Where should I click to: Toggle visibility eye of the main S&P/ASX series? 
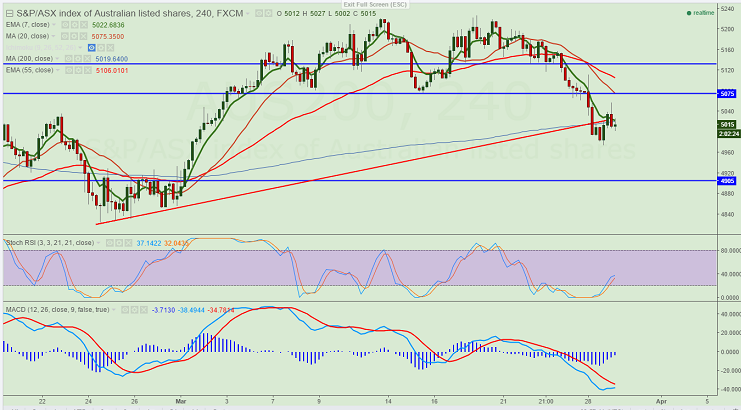coord(259,14)
